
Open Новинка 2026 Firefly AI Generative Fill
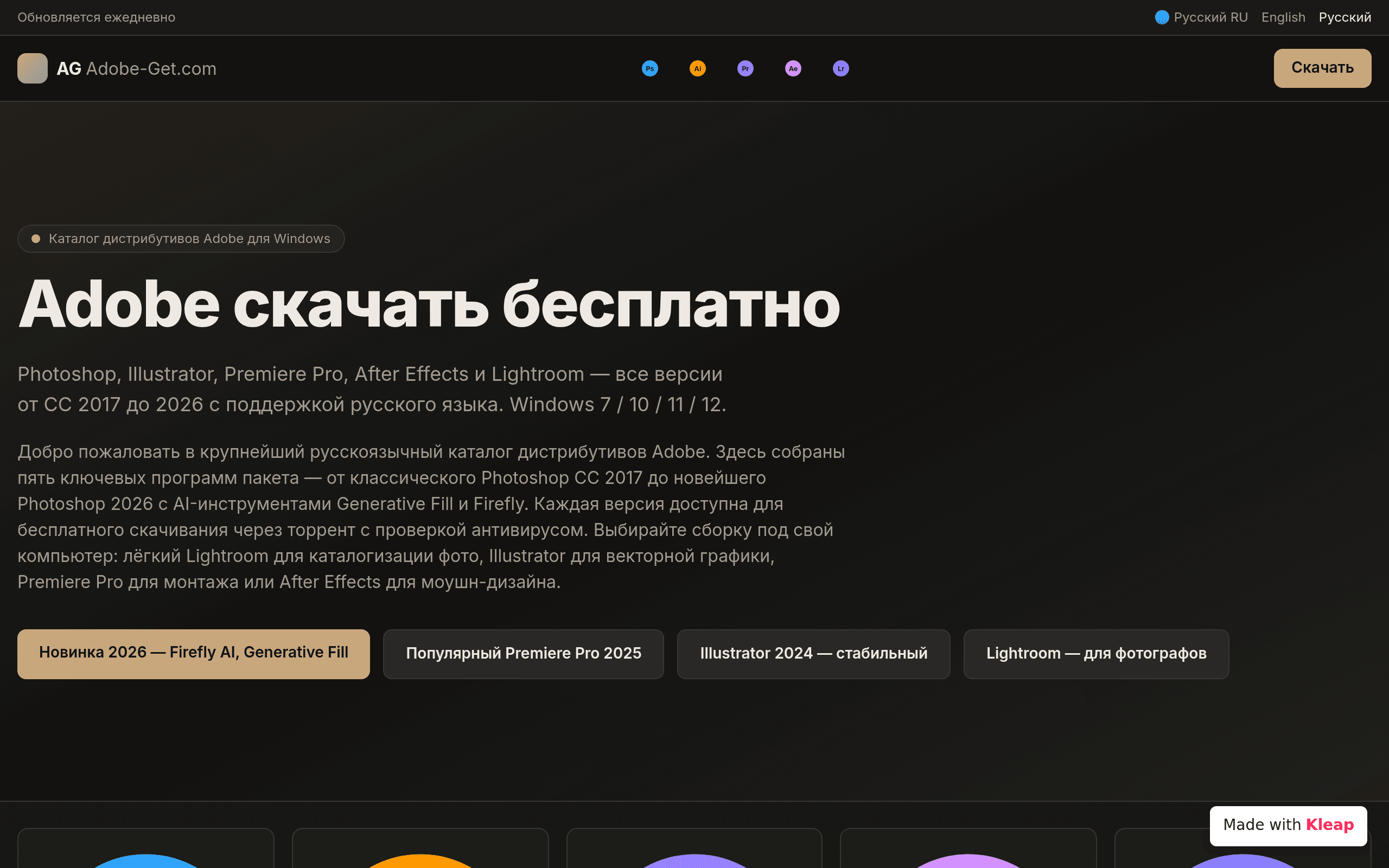click(193, 653)
